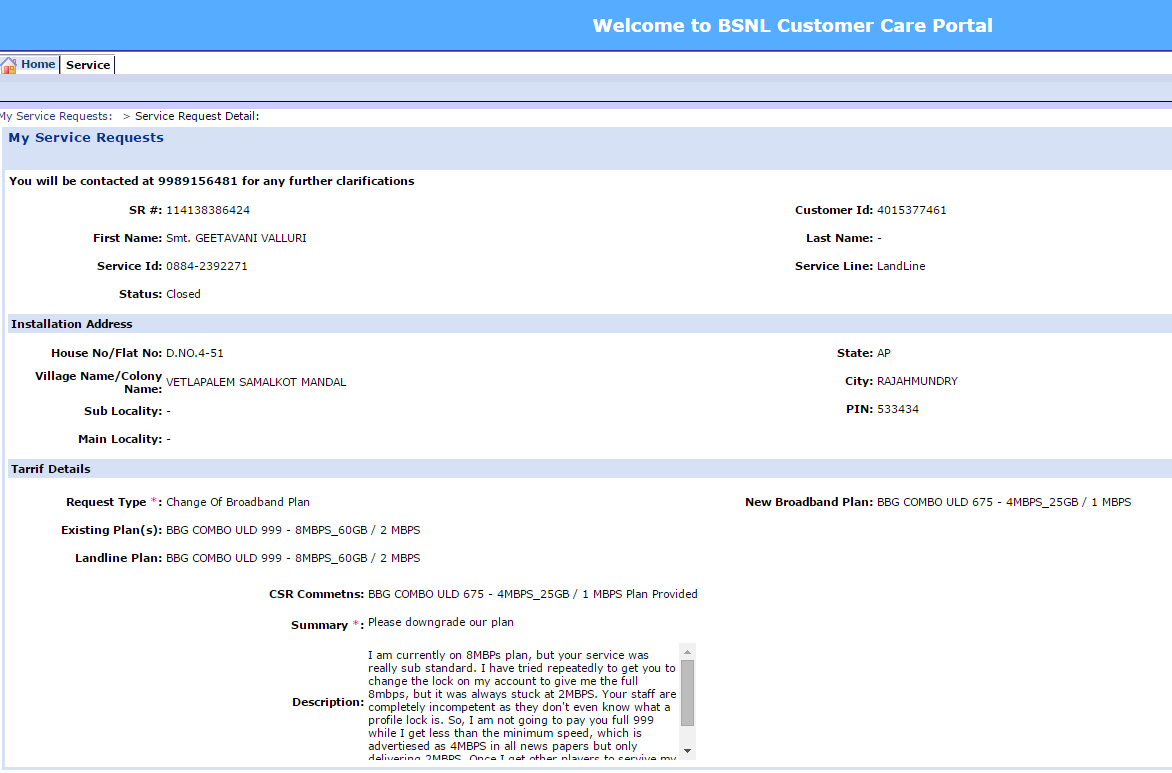The image size is (1172, 773).
Task: Click the CSR Commetns plan provided text
Action: [x=532, y=594]
